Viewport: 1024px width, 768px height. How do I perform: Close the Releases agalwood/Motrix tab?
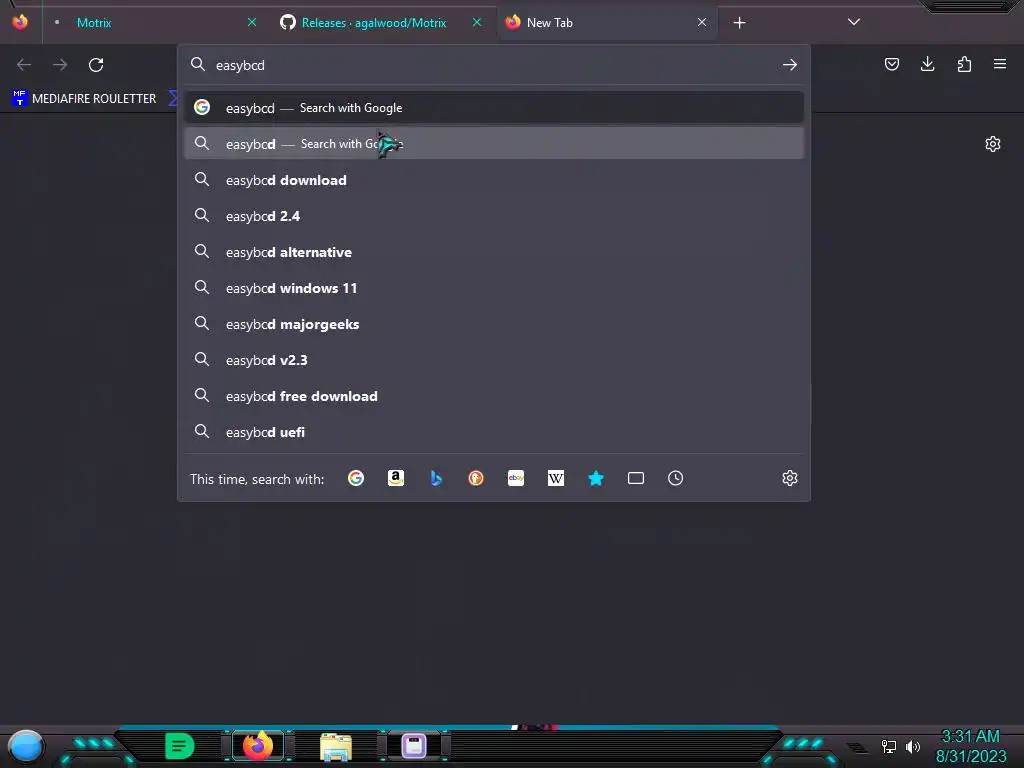(477, 22)
